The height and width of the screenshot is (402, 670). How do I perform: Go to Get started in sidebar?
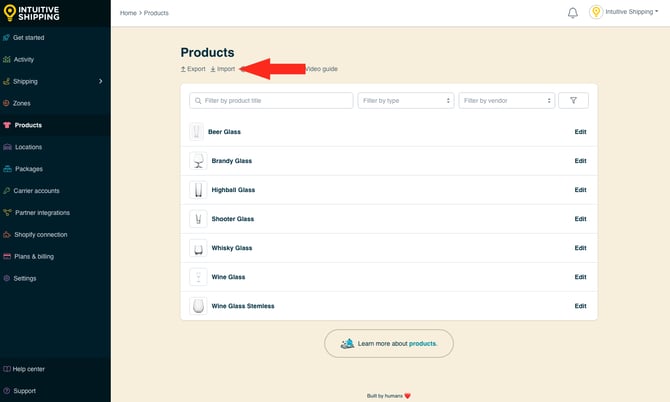29,38
